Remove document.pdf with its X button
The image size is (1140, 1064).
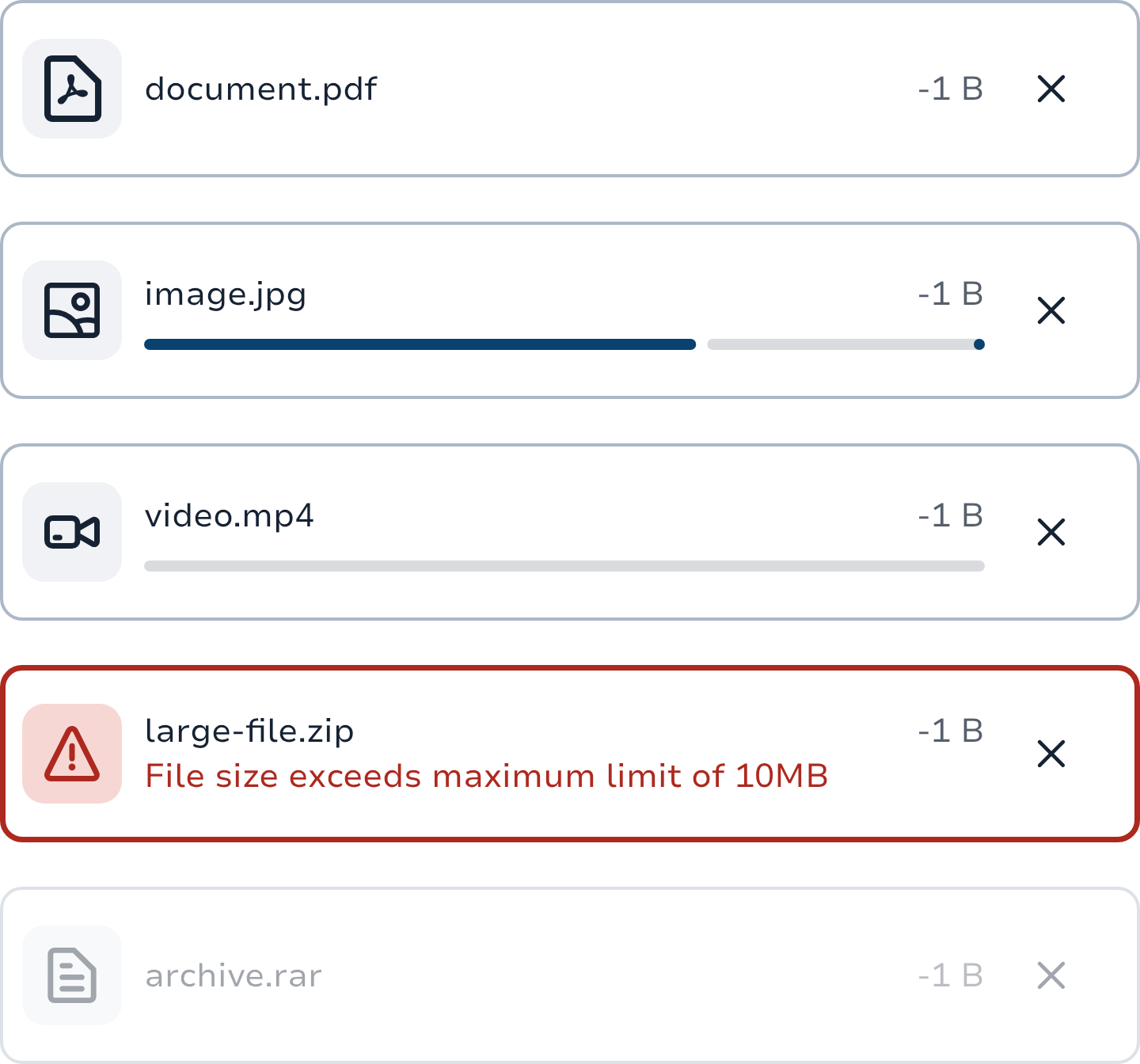pyautogui.click(x=1051, y=89)
